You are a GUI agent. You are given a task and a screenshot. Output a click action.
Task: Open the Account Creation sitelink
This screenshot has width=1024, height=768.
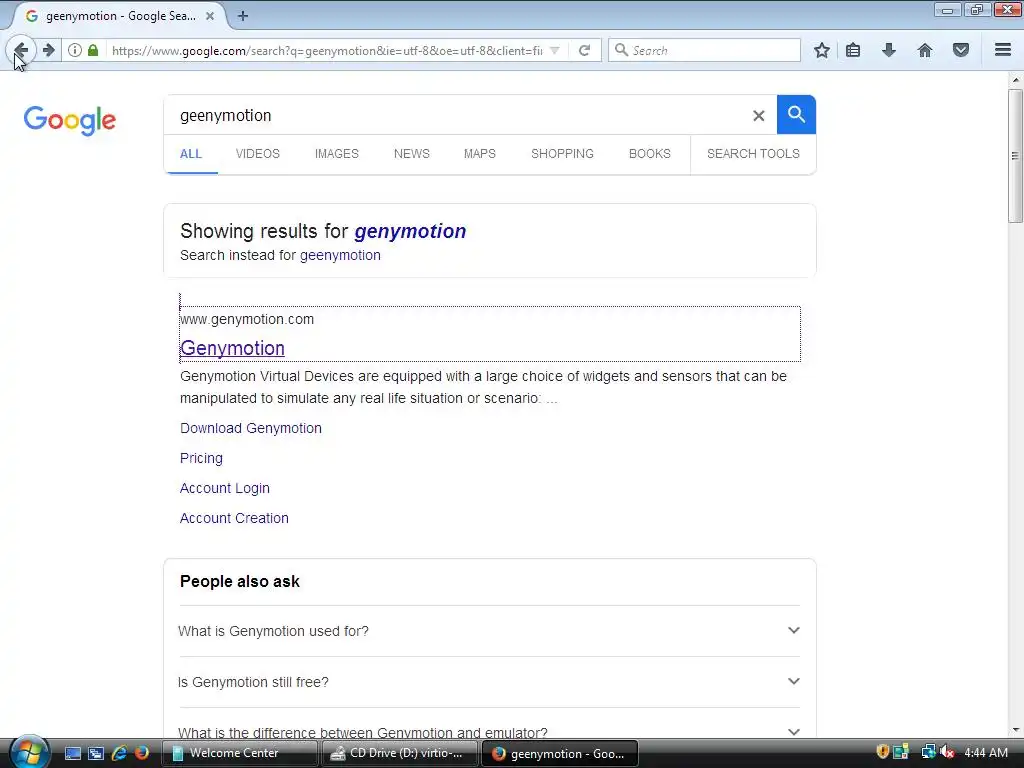(234, 519)
